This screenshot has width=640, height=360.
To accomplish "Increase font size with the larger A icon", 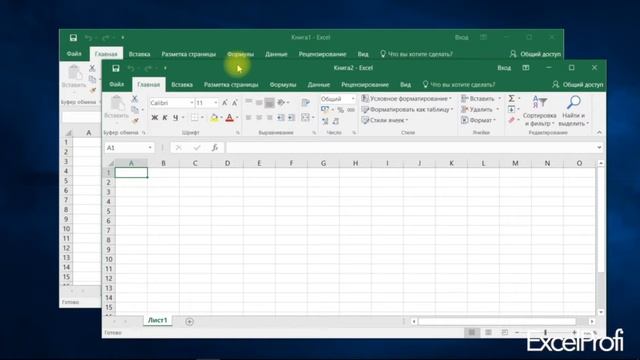I will click(224, 103).
